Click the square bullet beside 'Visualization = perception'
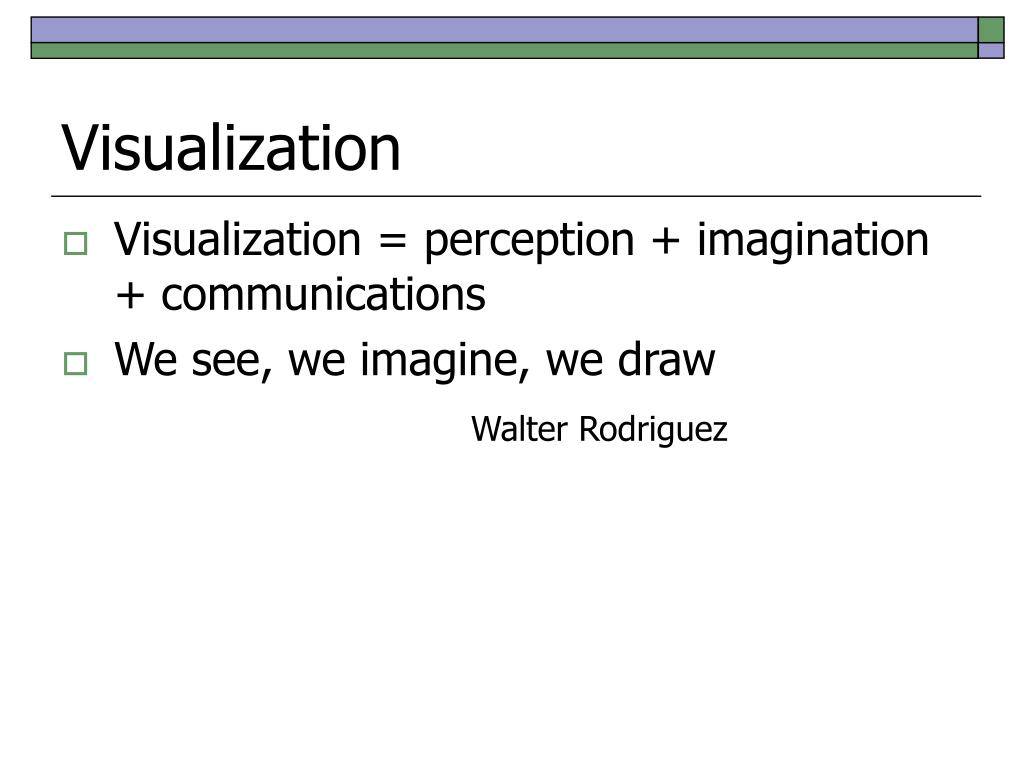The height and width of the screenshot is (768, 1024). point(76,244)
